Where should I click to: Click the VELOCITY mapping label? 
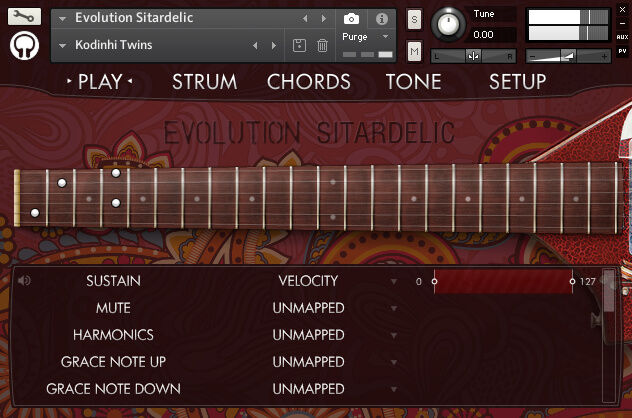(x=308, y=281)
